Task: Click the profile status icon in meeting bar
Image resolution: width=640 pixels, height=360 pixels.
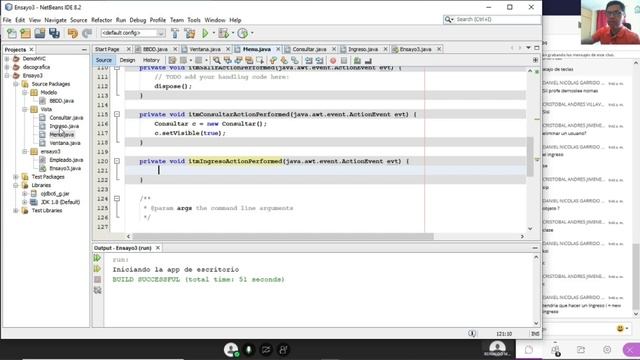Action: pos(231,350)
